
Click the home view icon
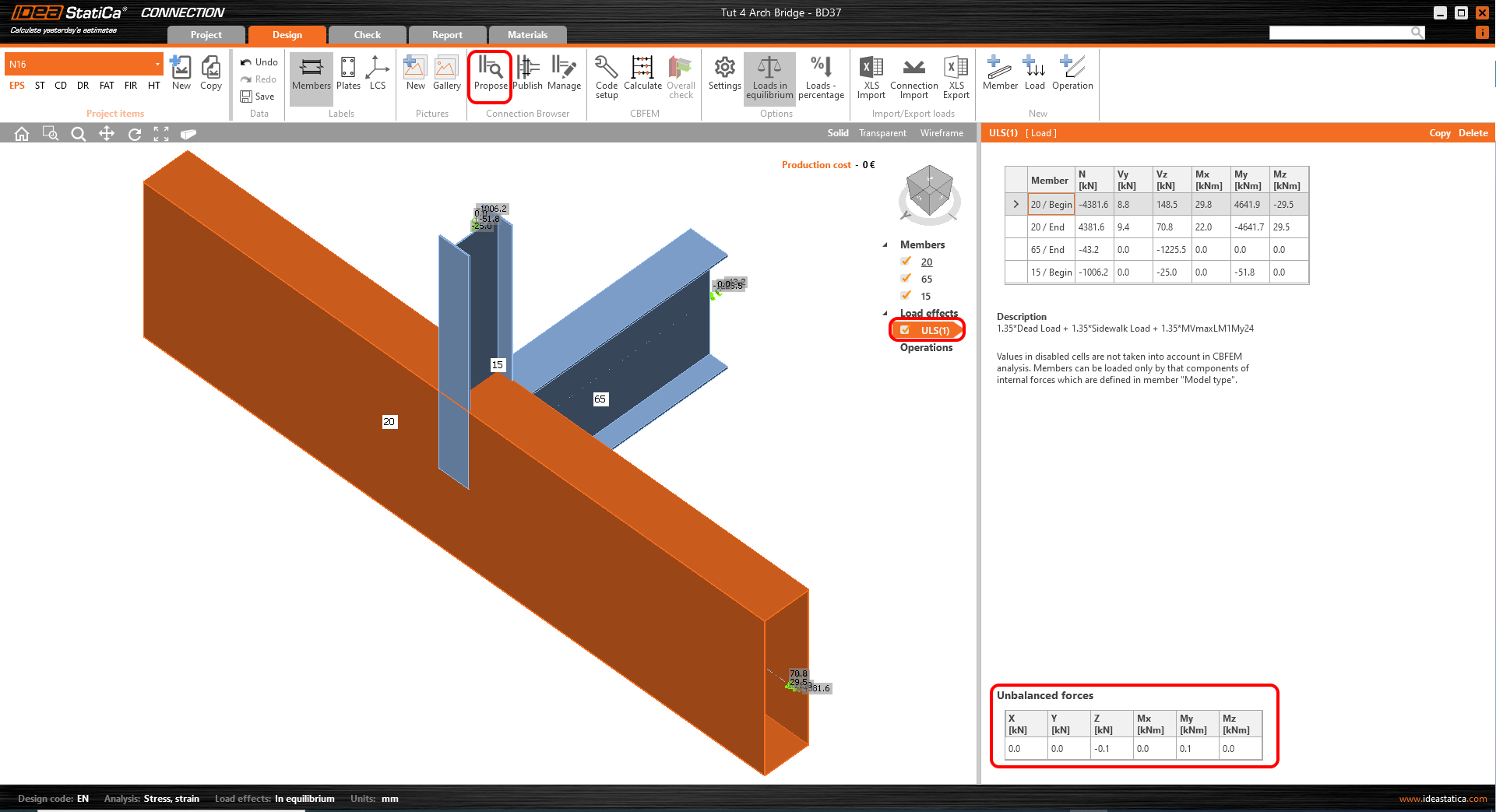tap(22, 134)
